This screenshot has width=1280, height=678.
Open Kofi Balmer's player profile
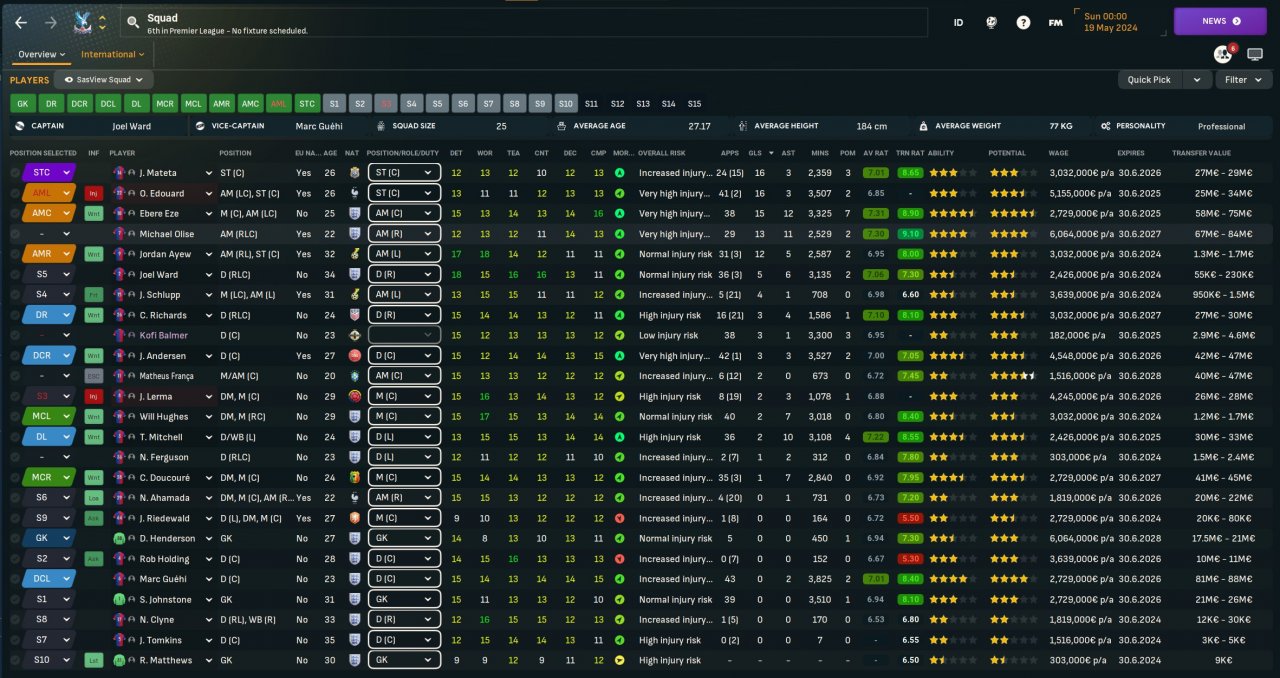click(163, 335)
